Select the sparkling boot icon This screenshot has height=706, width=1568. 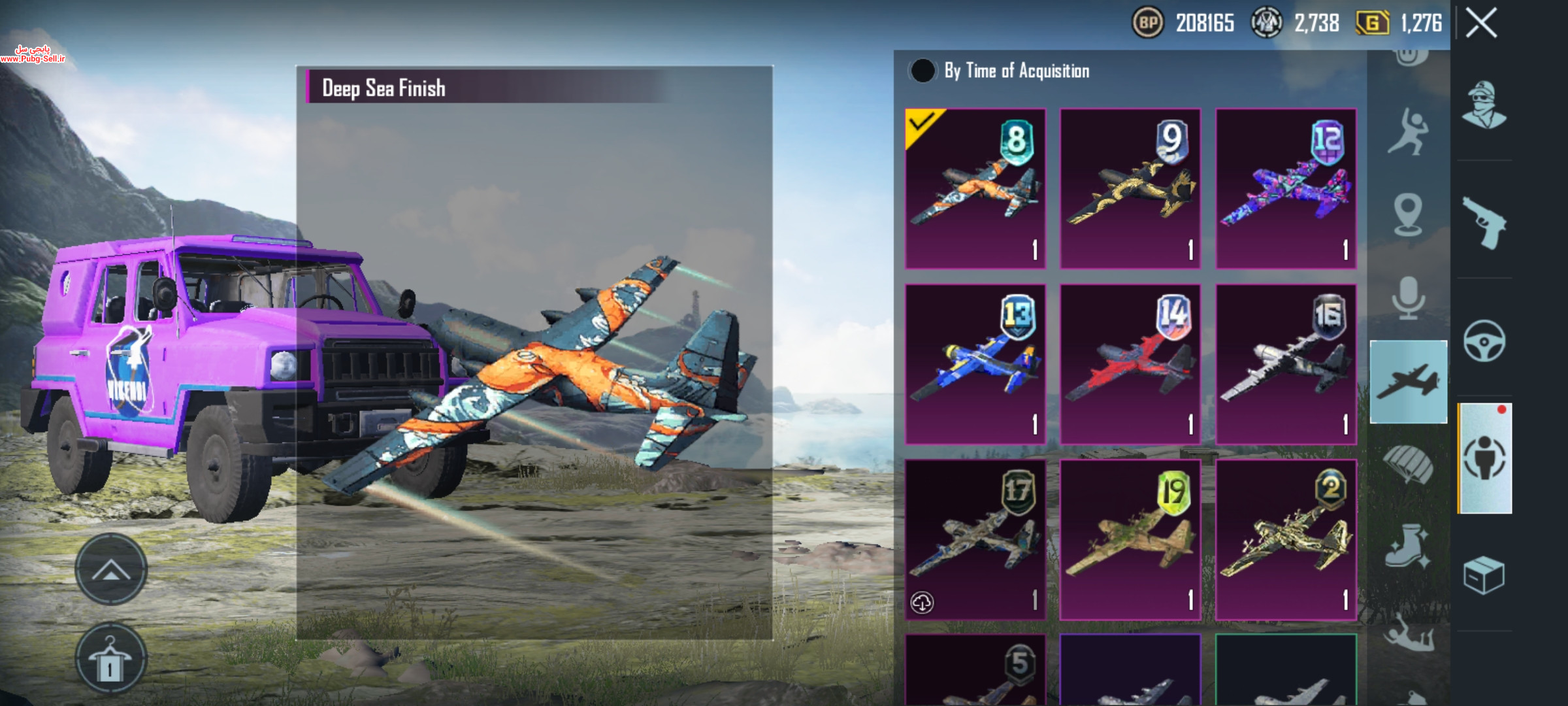(1408, 546)
